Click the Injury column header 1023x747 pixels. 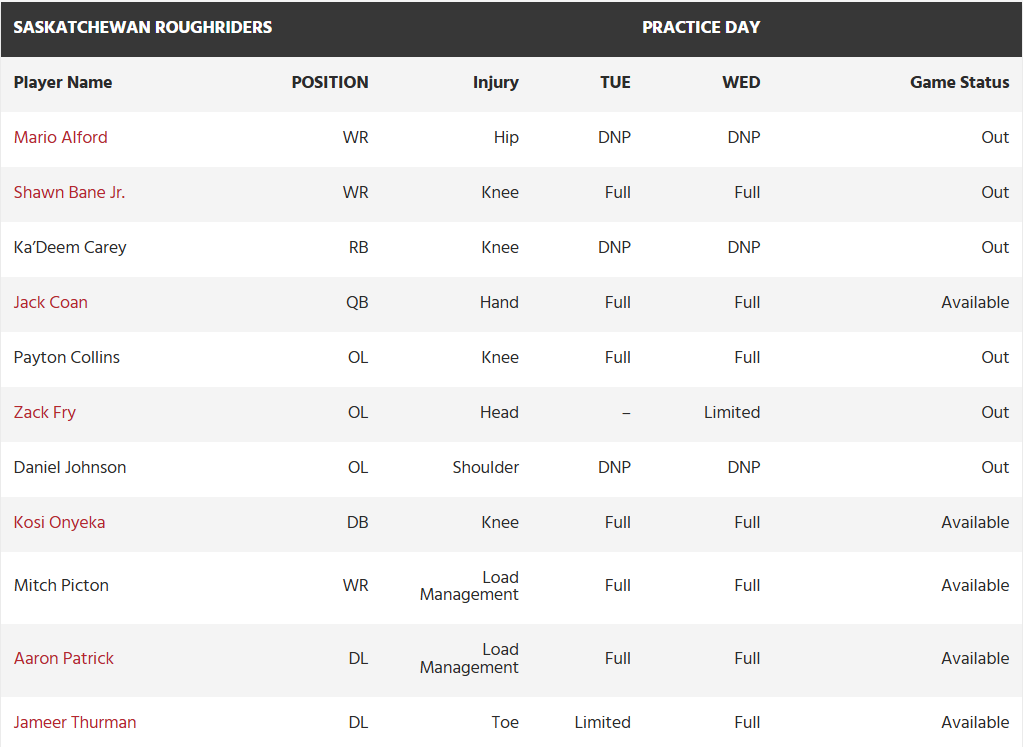click(x=496, y=82)
